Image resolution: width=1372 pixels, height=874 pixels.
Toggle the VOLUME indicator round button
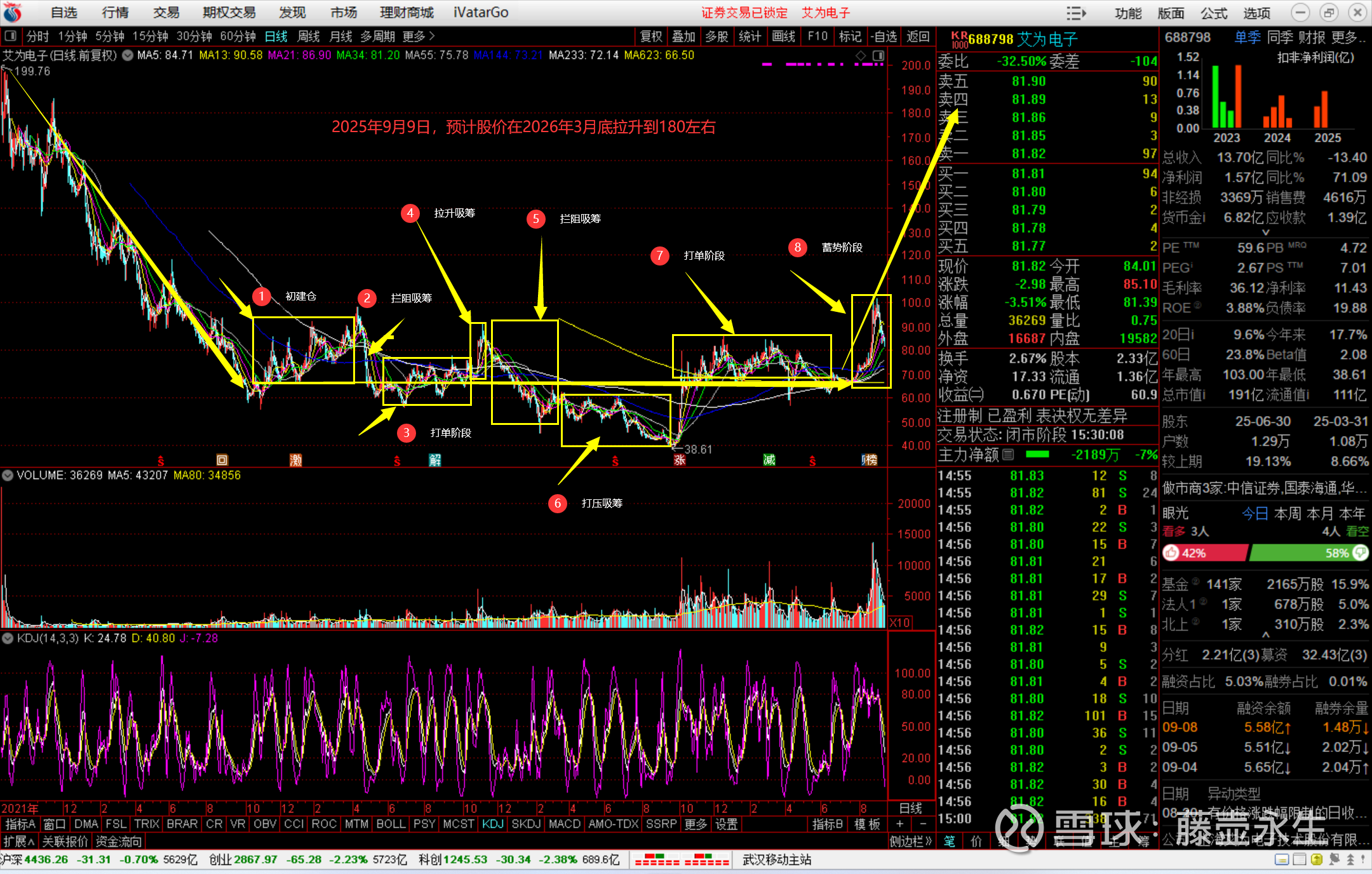(x=8, y=475)
